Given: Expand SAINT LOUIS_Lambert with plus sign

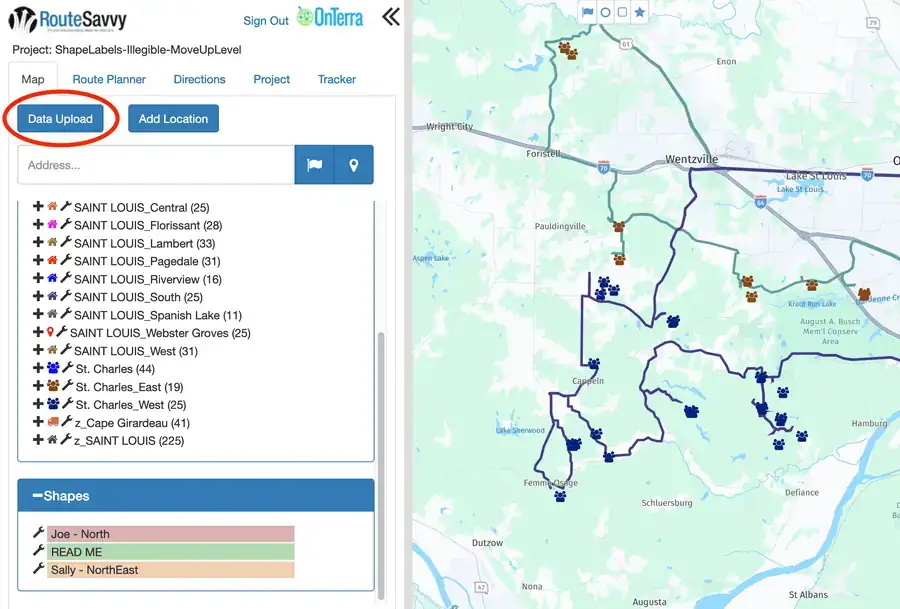Looking at the screenshot, I should (x=38, y=242).
